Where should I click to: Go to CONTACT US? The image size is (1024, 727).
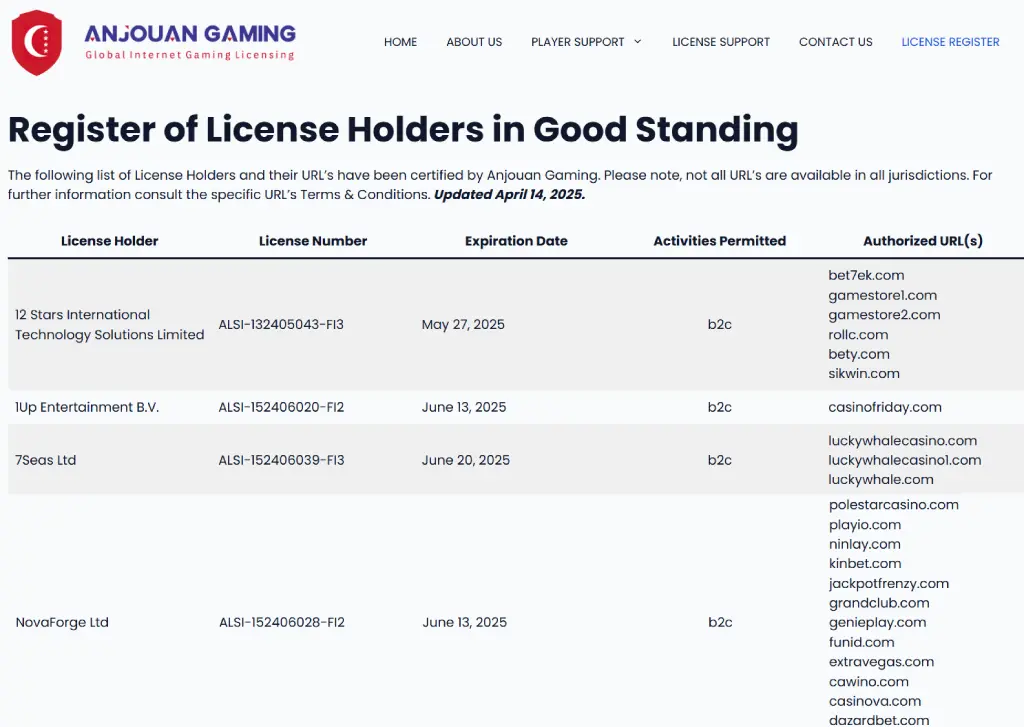(x=835, y=42)
